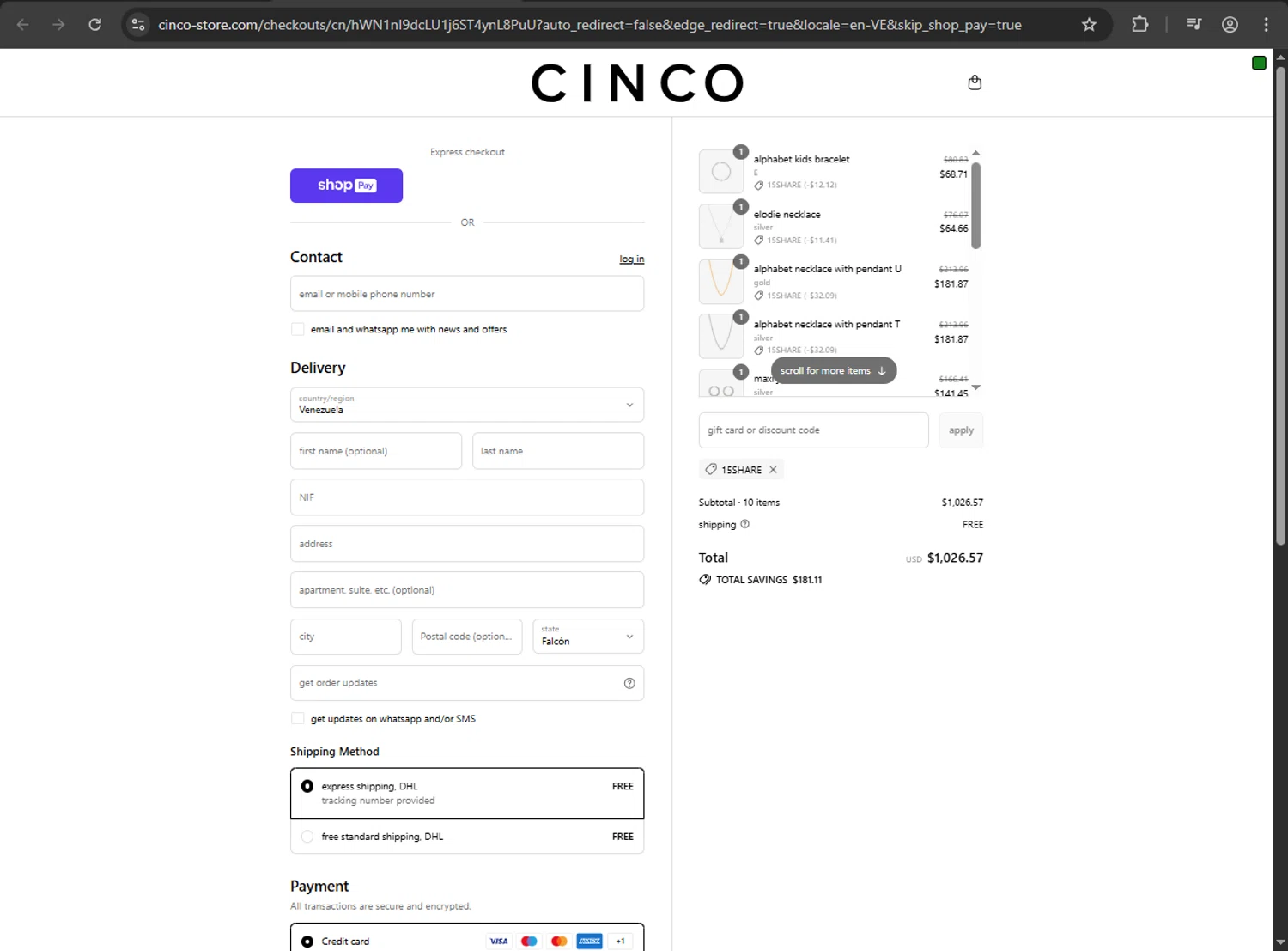This screenshot has width=1288, height=951.
Task: Open the country/region Venezuela dropdown
Action: point(467,405)
